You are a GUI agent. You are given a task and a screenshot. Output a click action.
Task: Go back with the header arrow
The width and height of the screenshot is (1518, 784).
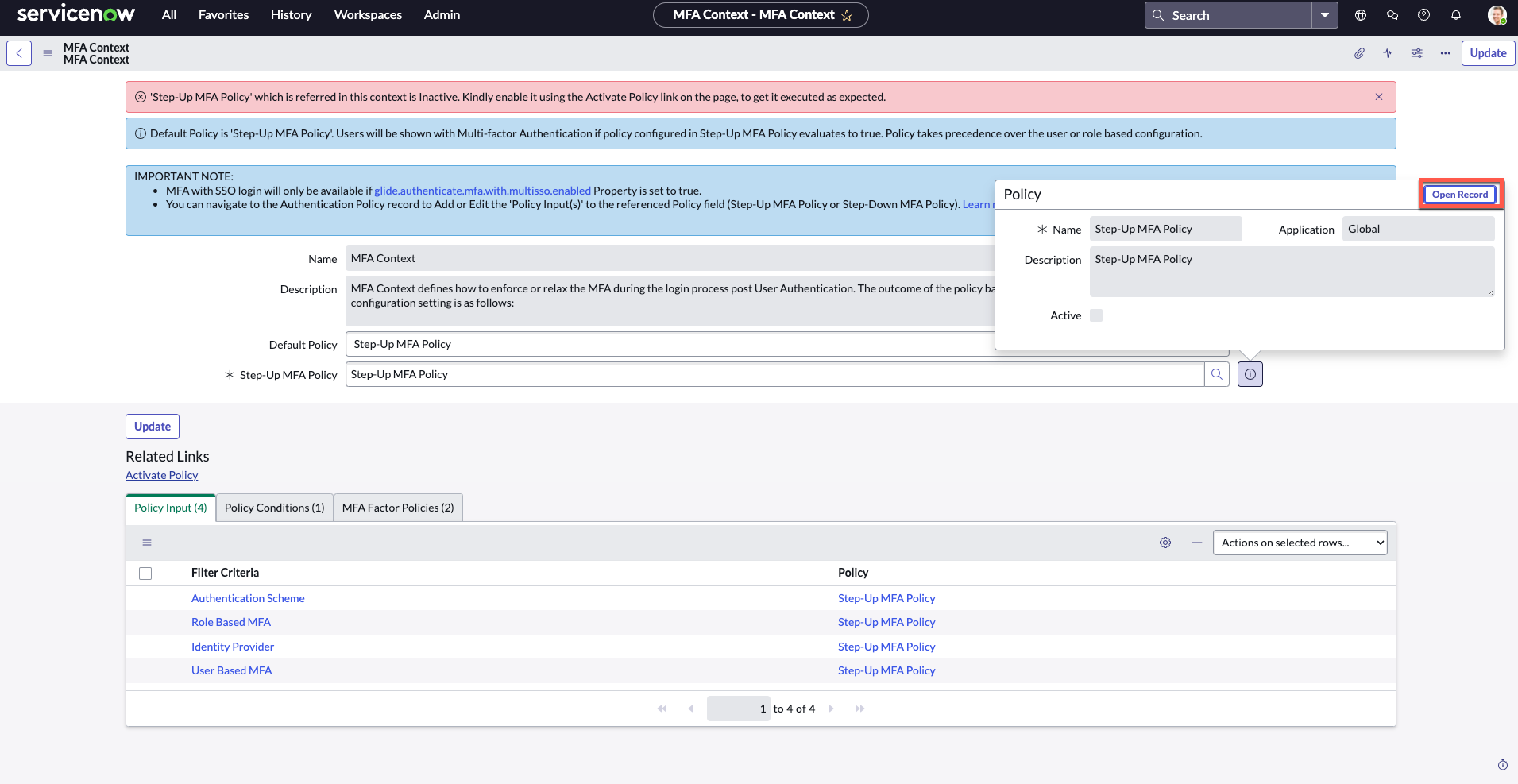[x=19, y=53]
